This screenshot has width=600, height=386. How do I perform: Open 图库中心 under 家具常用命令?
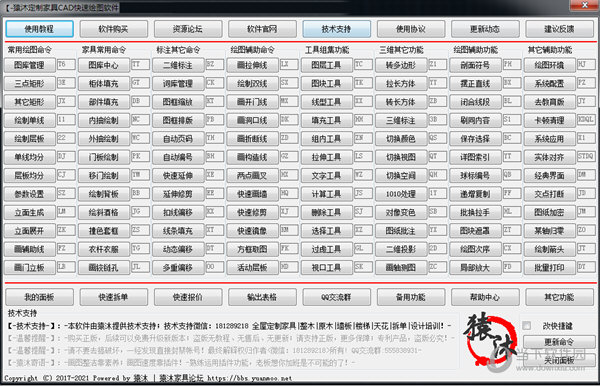(x=104, y=65)
